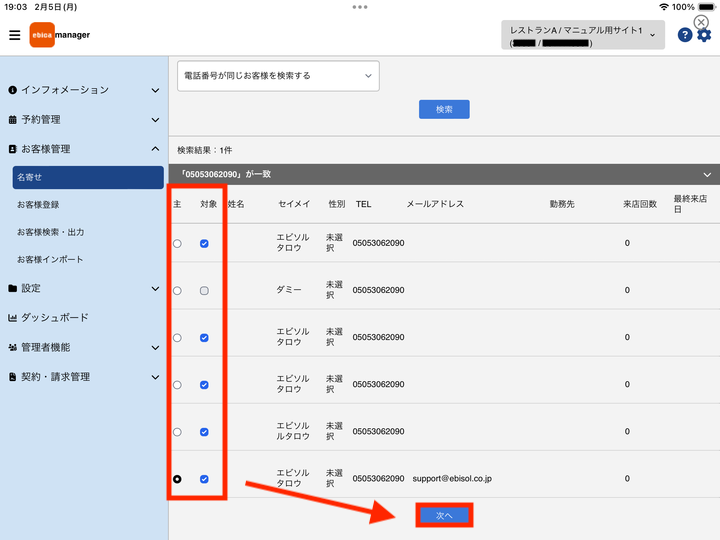This screenshot has height=540, width=720.
Task: Expand the インフォメーション menu chevron
Action: coord(156,90)
